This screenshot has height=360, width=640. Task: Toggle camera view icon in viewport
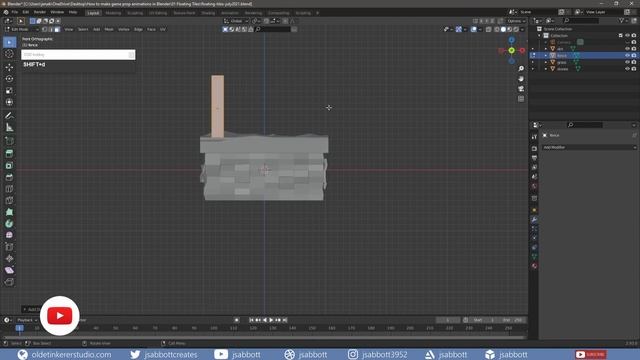pos(521,89)
